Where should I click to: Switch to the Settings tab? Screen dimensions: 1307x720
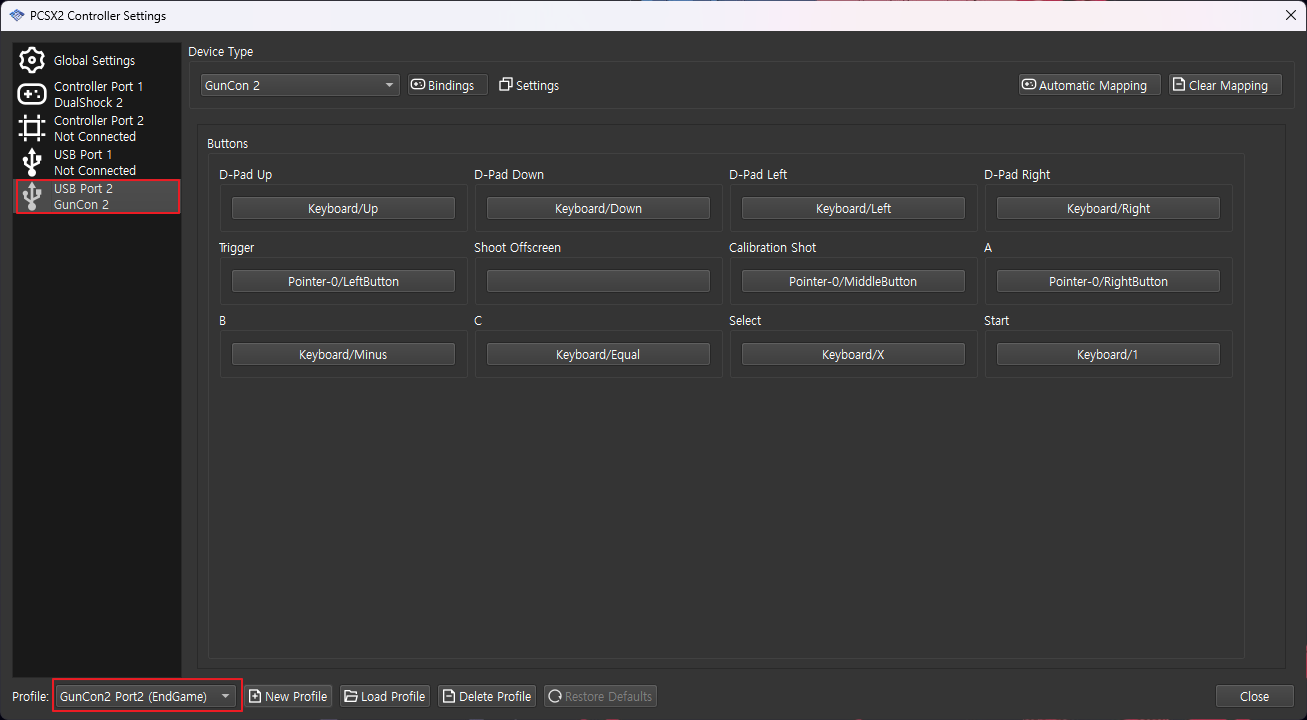click(x=529, y=85)
